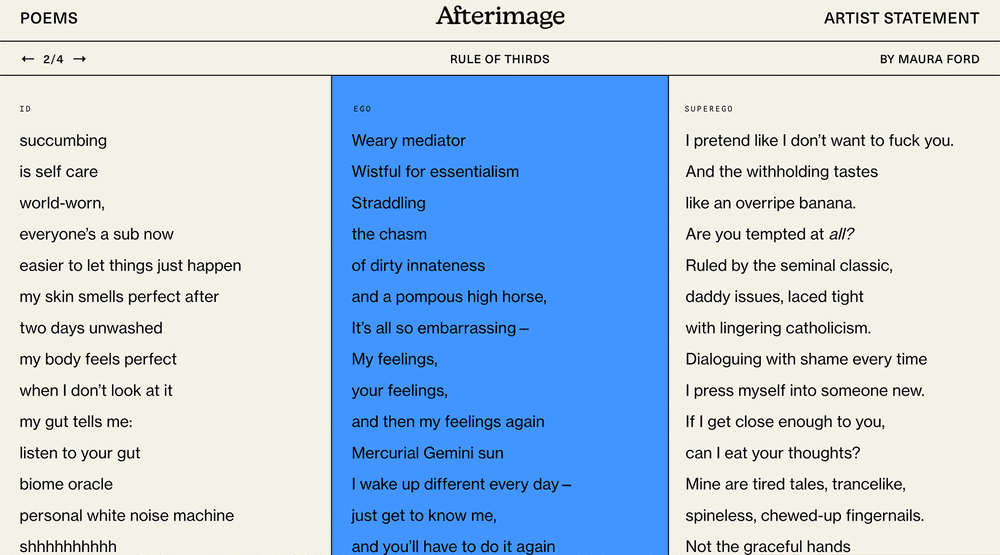
Task: Click the line "everyone's a sub now"
Action: 96,234
